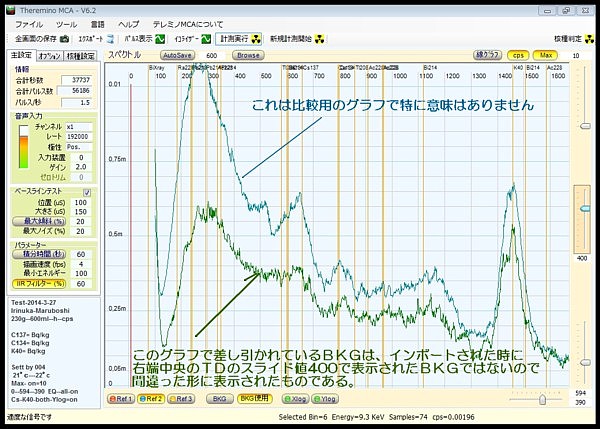
Task: Switch to the 核種設定 tab
Action: click(80, 56)
